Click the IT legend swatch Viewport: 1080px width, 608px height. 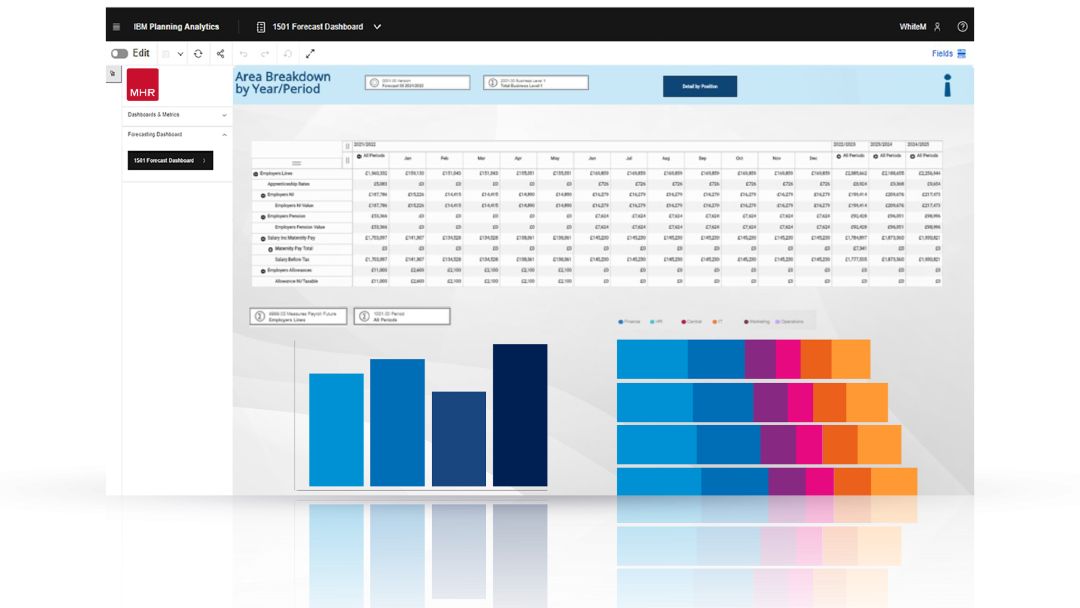tap(714, 322)
